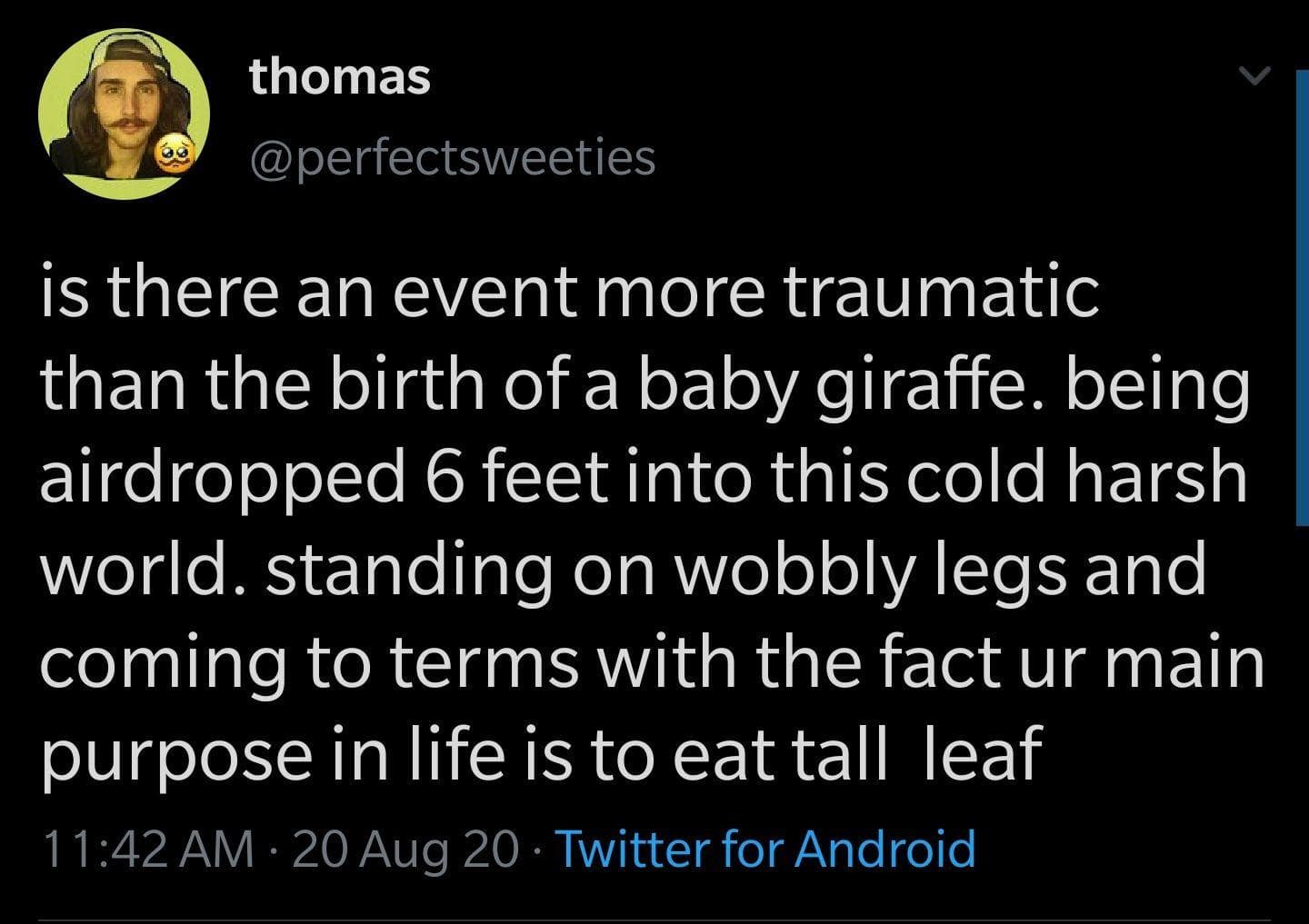This screenshot has height=924, width=1309.
Task: Select the "20 Aug 20" date
Action: tap(406, 849)
